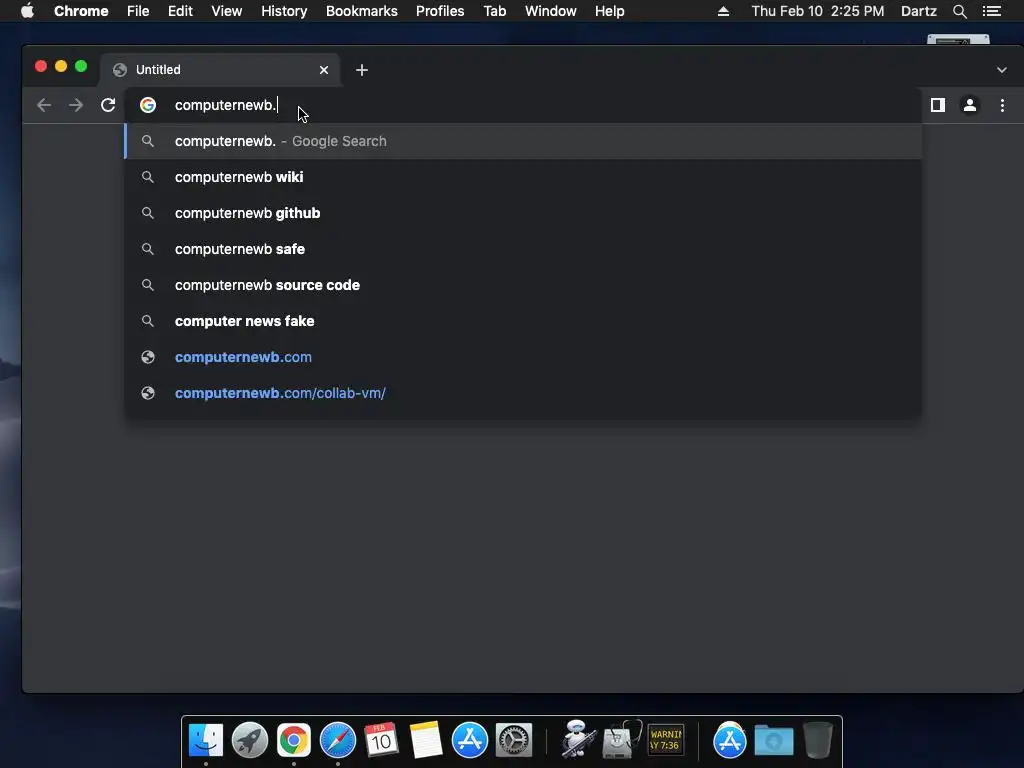Select 'computernewb. - Google Search' suggestion

pyautogui.click(x=523, y=141)
